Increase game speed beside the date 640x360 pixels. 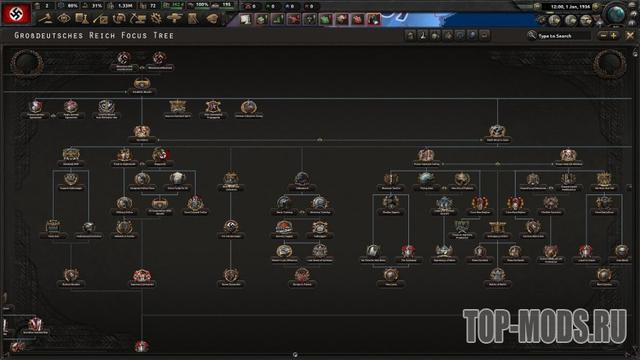pyautogui.click(x=596, y=7)
